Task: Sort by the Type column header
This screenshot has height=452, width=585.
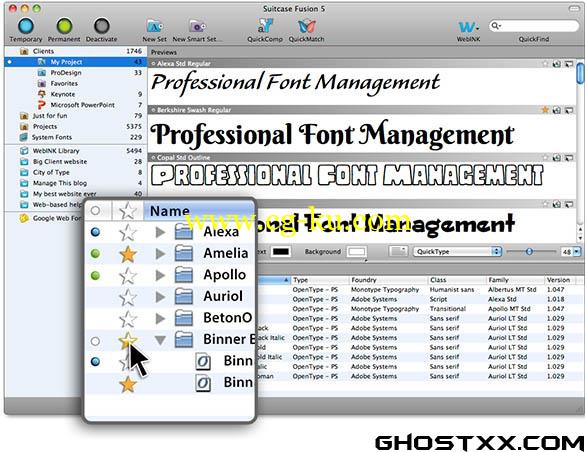Action: pyautogui.click(x=320, y=280)
